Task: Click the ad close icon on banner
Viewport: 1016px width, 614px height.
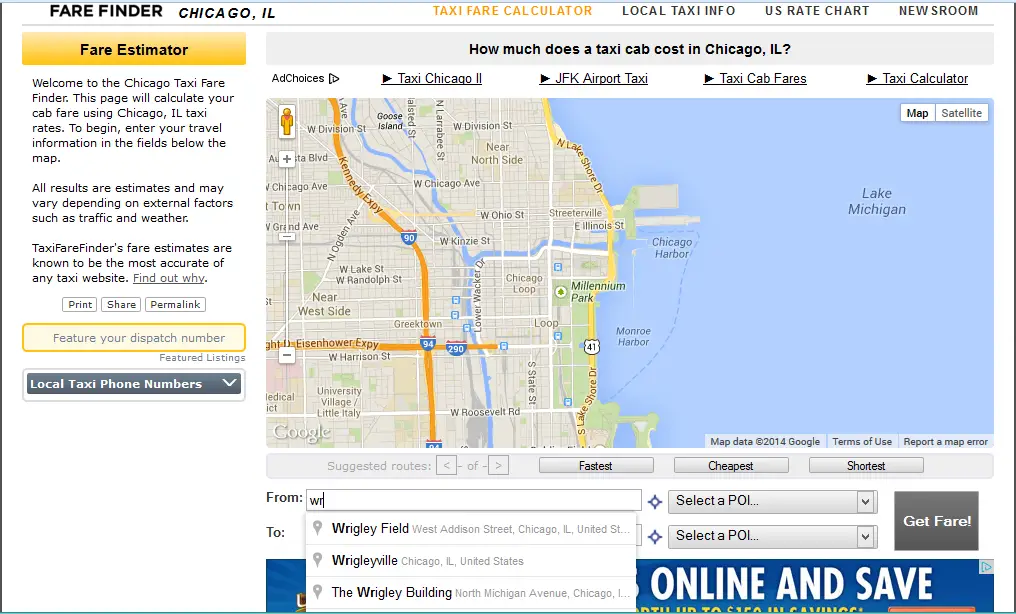Action: pos(986,567)
